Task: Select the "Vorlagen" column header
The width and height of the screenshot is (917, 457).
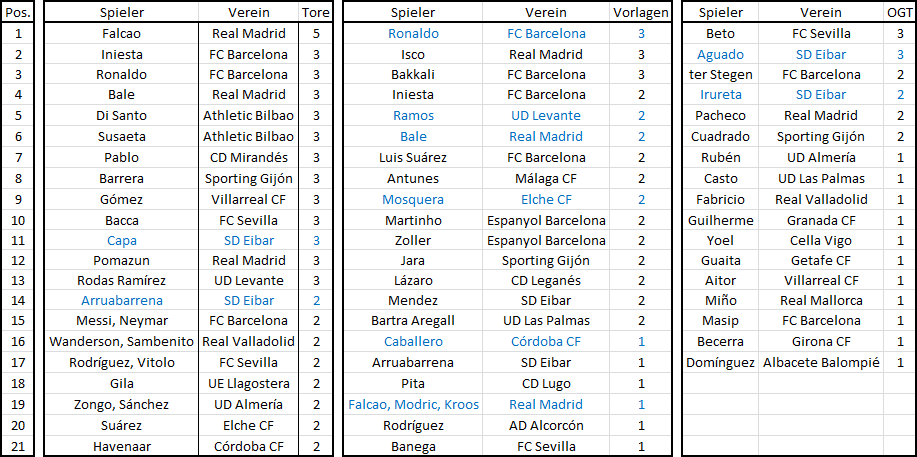Action: 641,12
